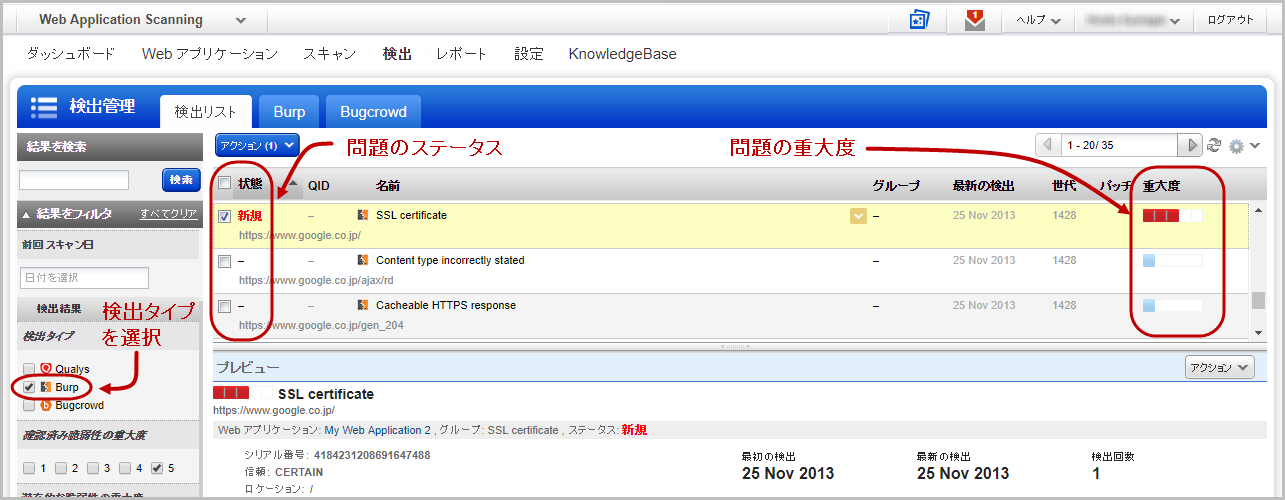Go to next page arrow

coord(1191,145)
